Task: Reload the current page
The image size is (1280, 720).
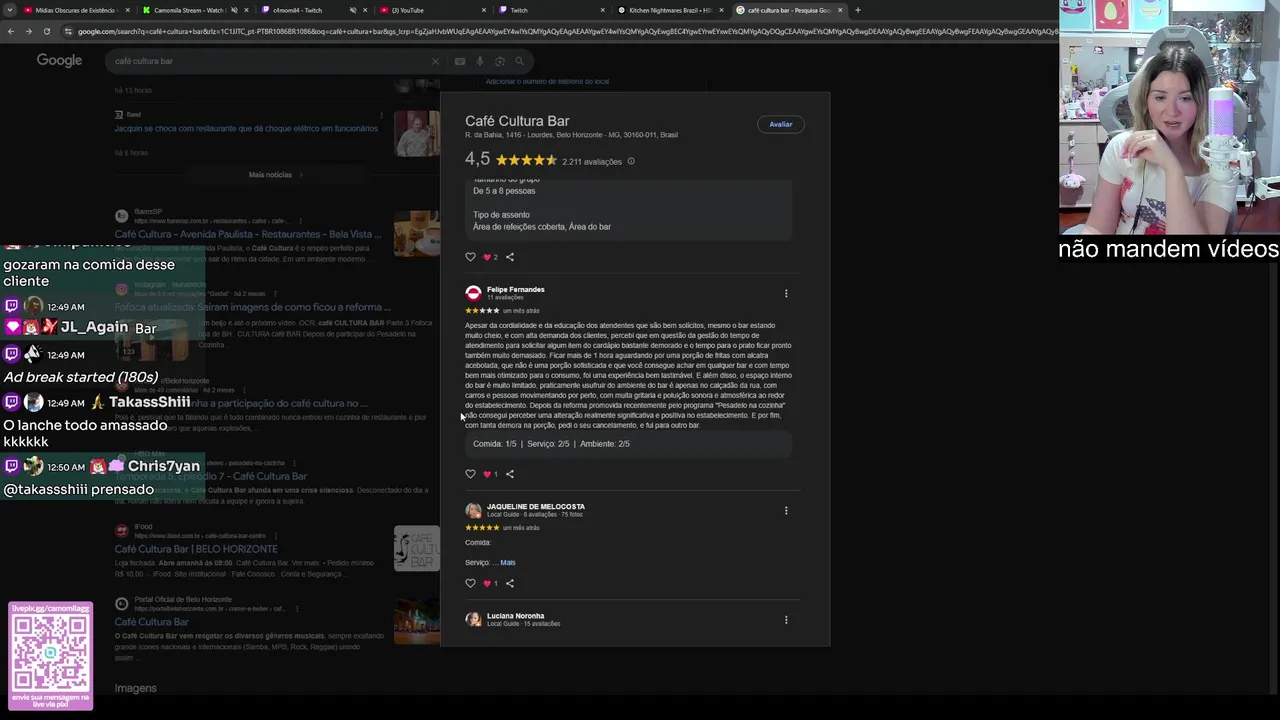Action: (x=45, y=31)
